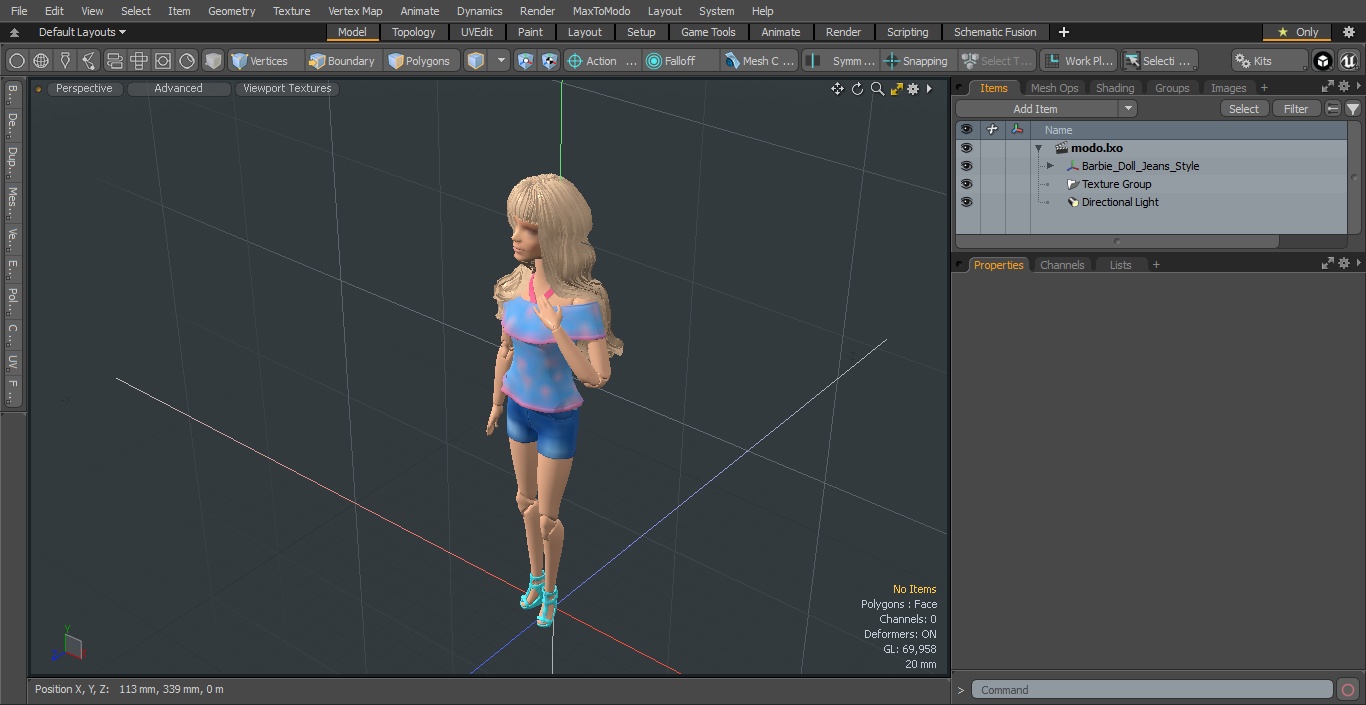
Task: Click the Filter button in Items panel
Action: [1296, 109]
